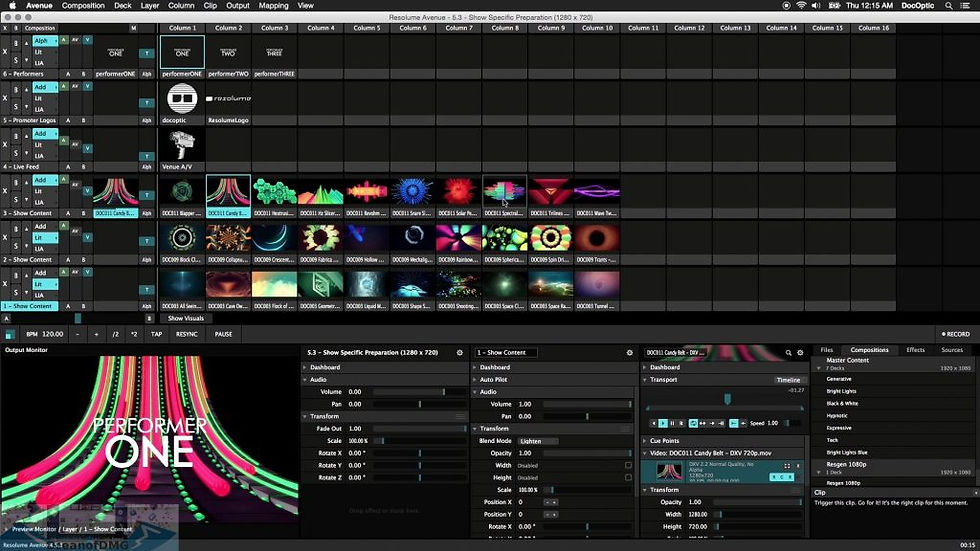The image size is (980, 551).
Task: Click clip panel search magnifier icon
Action: point(789,353)
